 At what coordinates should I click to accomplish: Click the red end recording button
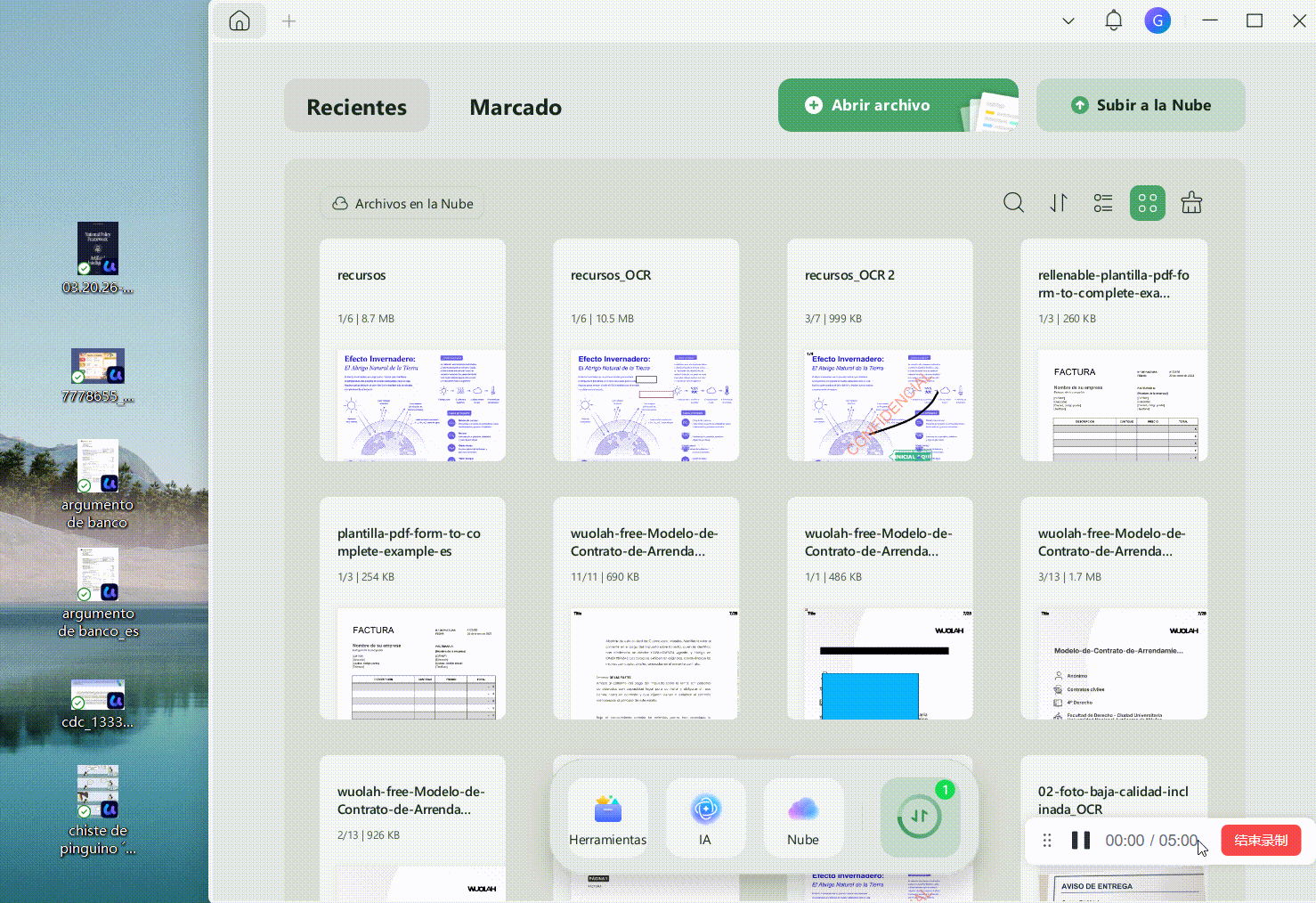1261,841
